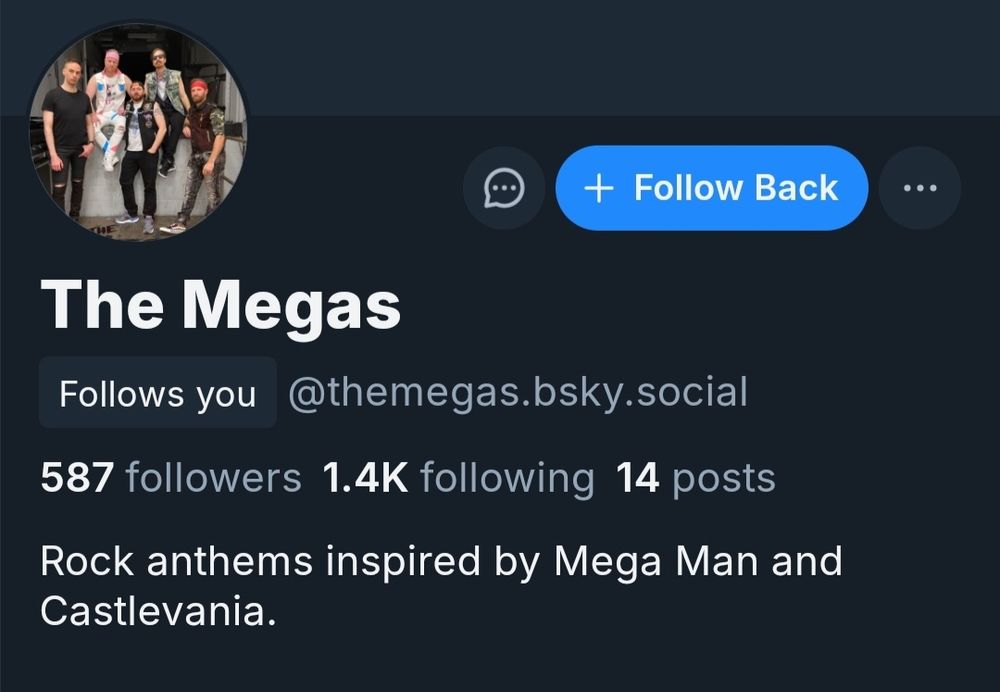Click the plus icon on Follow Back
This screenshot has width=1000, height=692.
[x=598, y=188]
